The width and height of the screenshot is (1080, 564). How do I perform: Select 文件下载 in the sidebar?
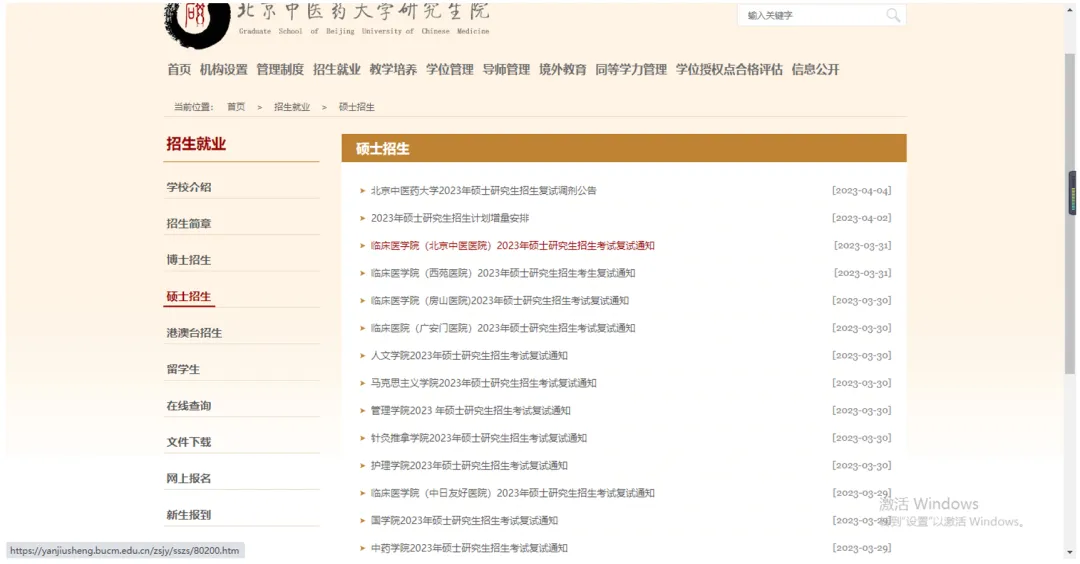click(x=189, y=442)
